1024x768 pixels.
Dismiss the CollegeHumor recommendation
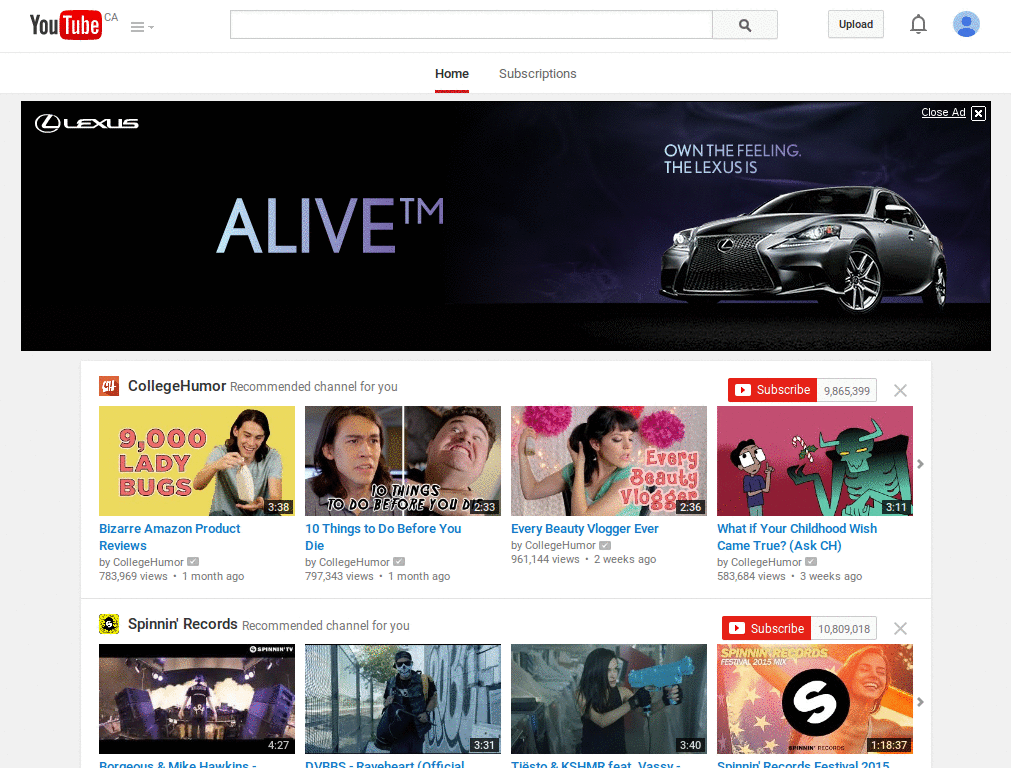pyautogui.click(x=900, y=391)
